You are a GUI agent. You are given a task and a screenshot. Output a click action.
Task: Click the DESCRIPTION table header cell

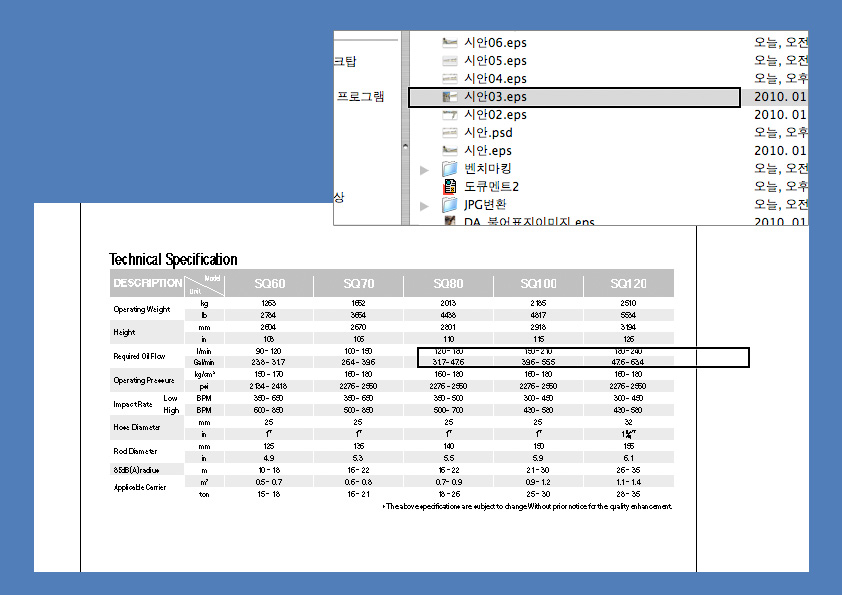tap(147, 284)
